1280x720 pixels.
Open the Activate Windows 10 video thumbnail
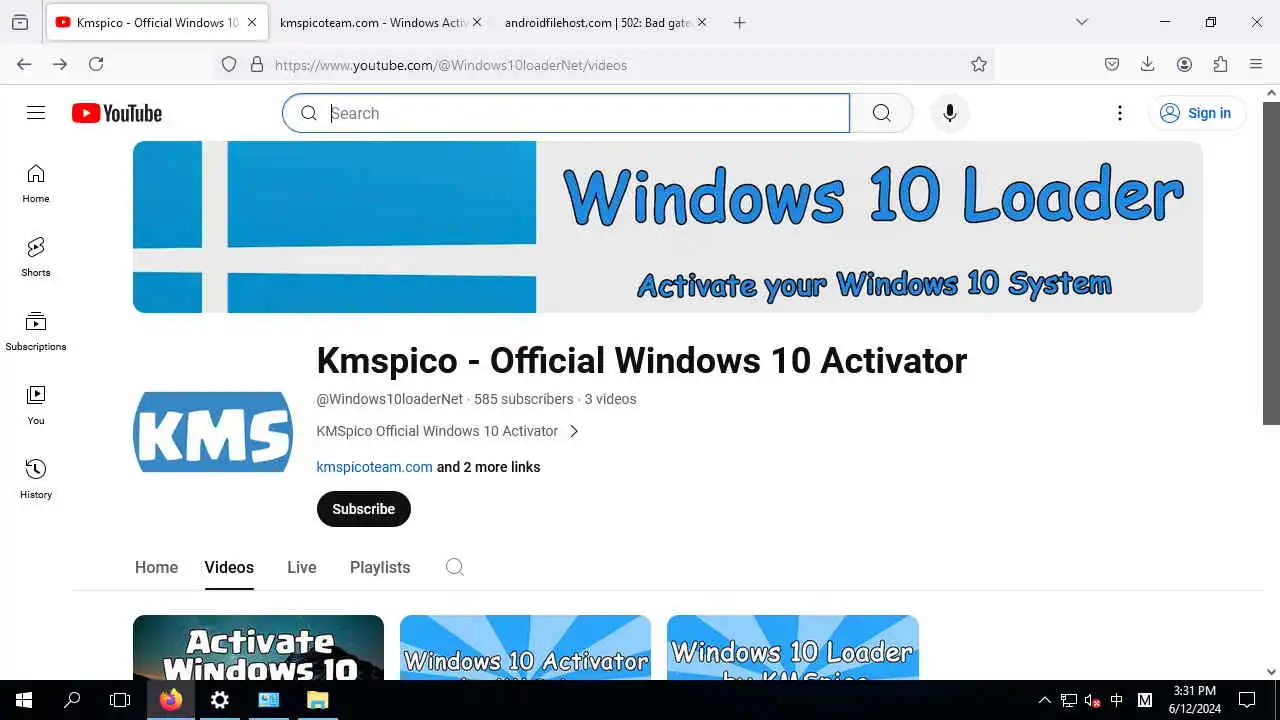(x=258, y=647)
